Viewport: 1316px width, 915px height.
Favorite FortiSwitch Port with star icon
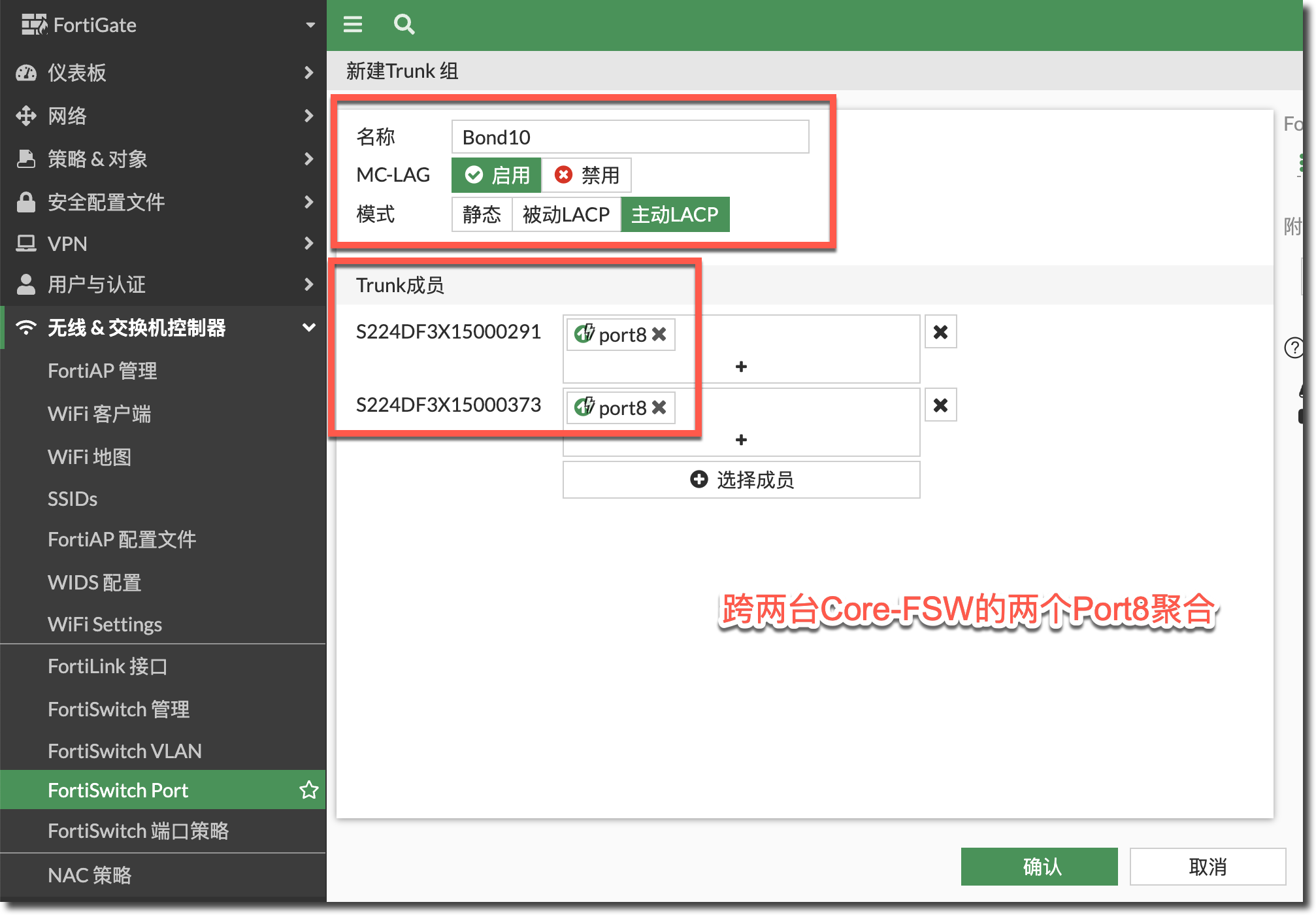pyautogui.click(x=309, y=790)
